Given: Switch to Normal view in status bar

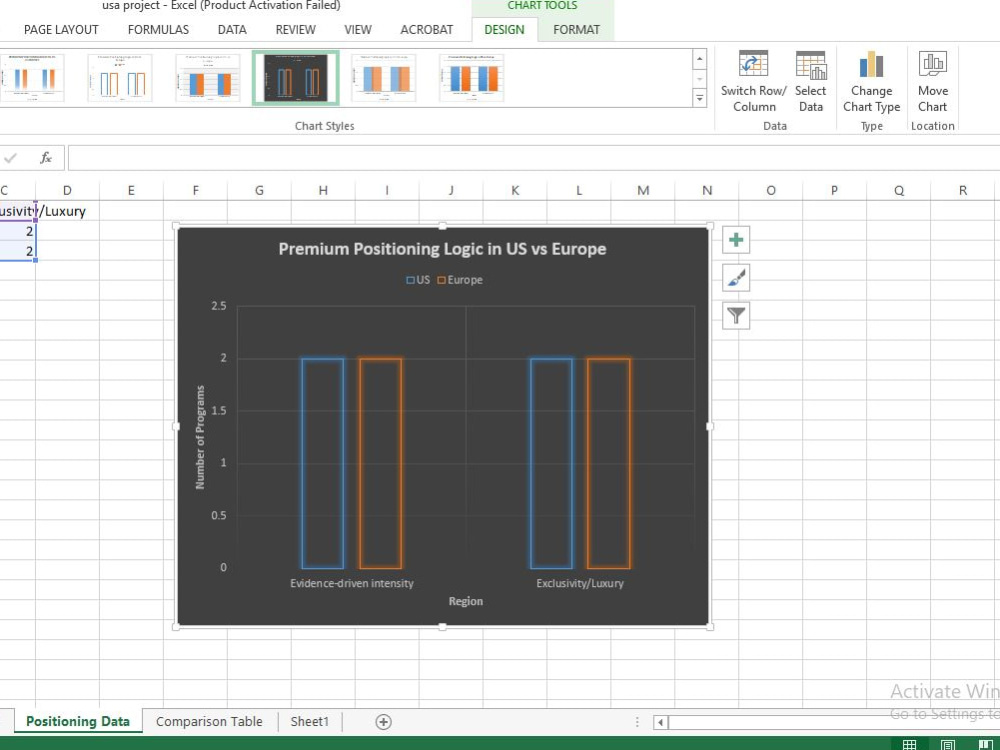Looking at the screenshot, I should pyautogui.click(x=909, y=744).
